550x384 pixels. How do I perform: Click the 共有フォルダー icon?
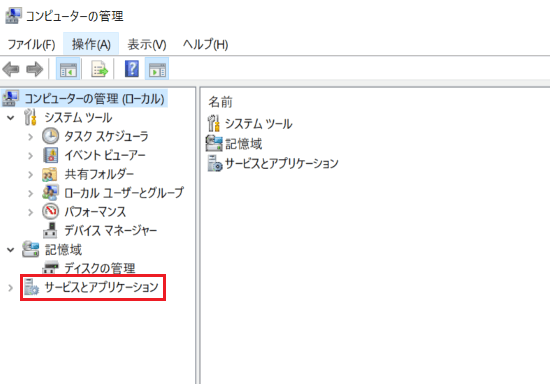tap(50, 174)
